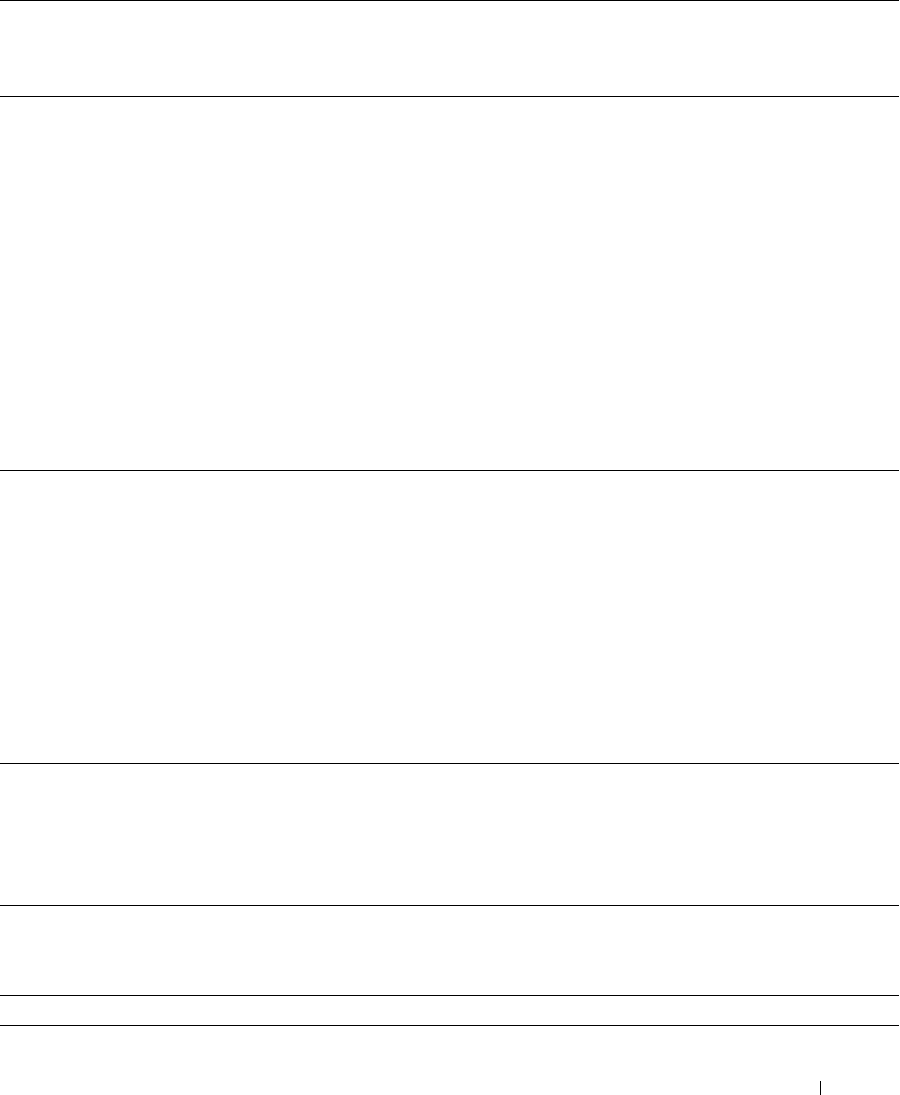900x1095 pixels.
Task: Click the far left end of the tallest row
Action: 8,283
